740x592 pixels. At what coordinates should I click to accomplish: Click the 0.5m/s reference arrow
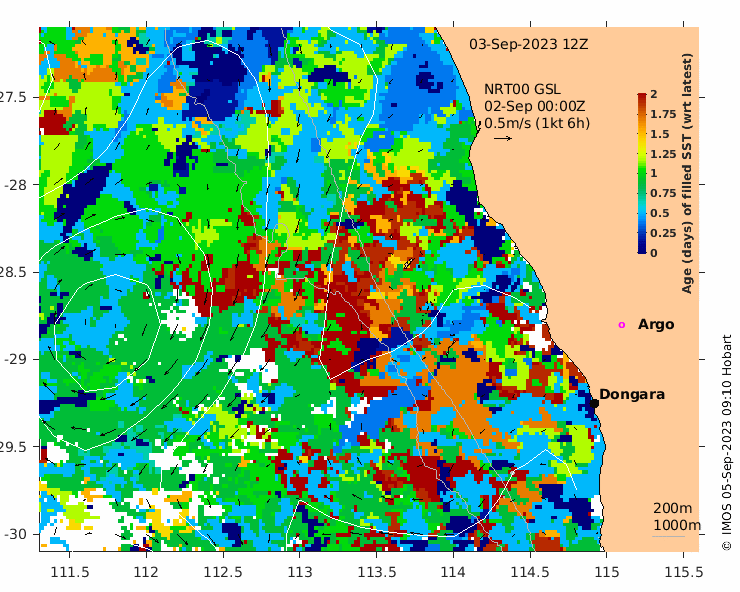[x=503, y=138]
